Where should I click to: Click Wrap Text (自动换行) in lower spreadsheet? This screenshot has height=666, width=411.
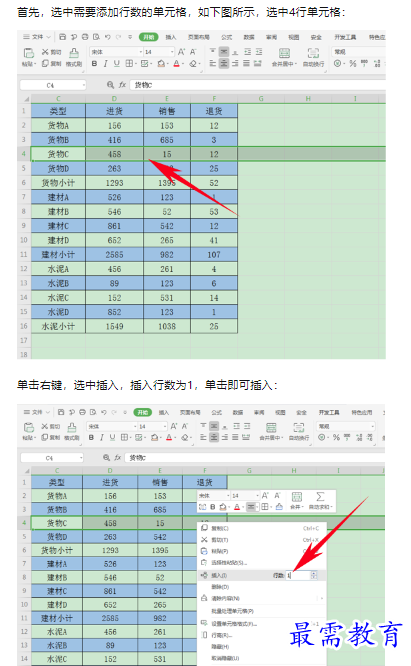click(x=299, y=431)
